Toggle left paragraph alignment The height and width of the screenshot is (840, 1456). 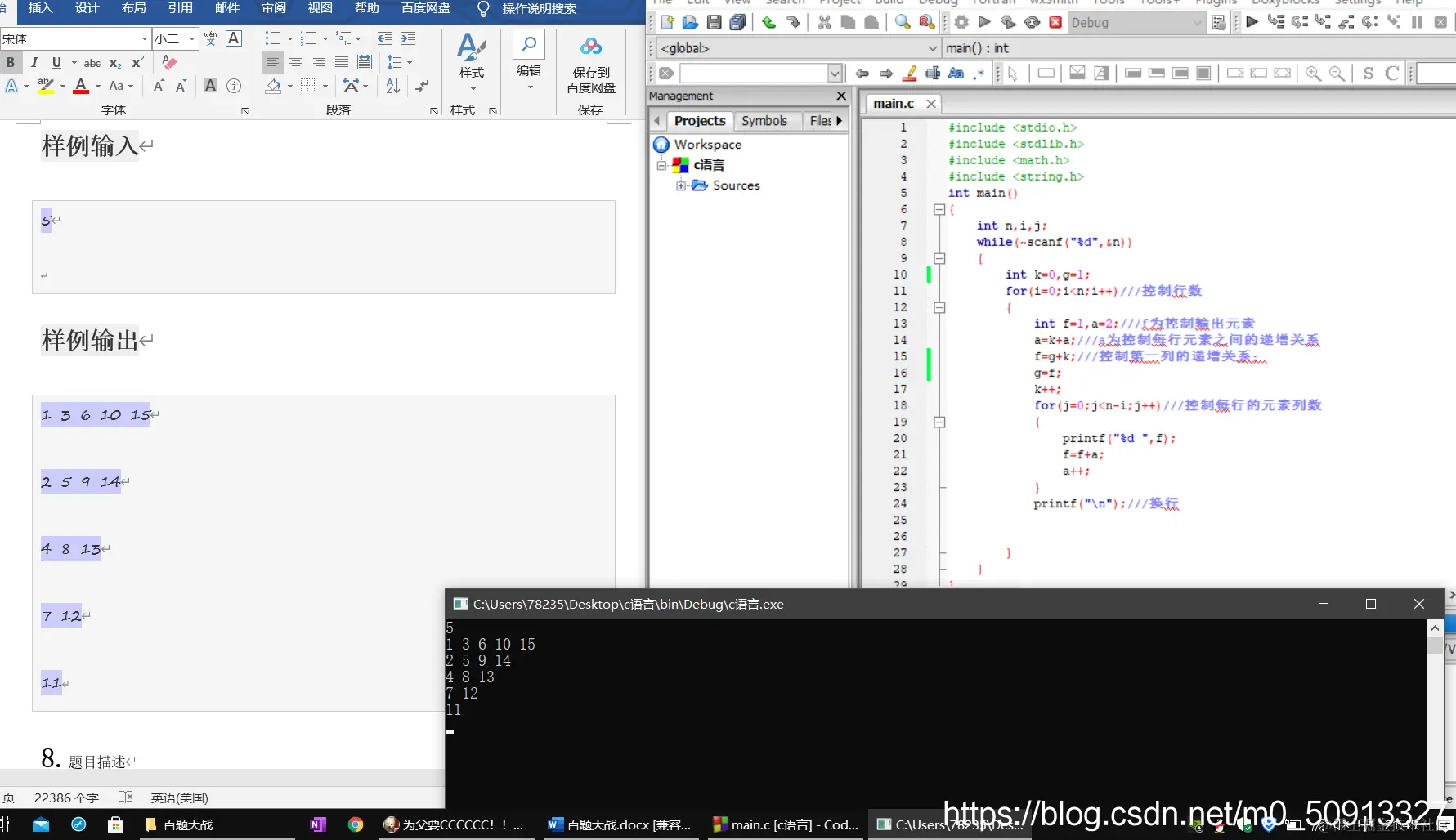[x=273, y=62]
